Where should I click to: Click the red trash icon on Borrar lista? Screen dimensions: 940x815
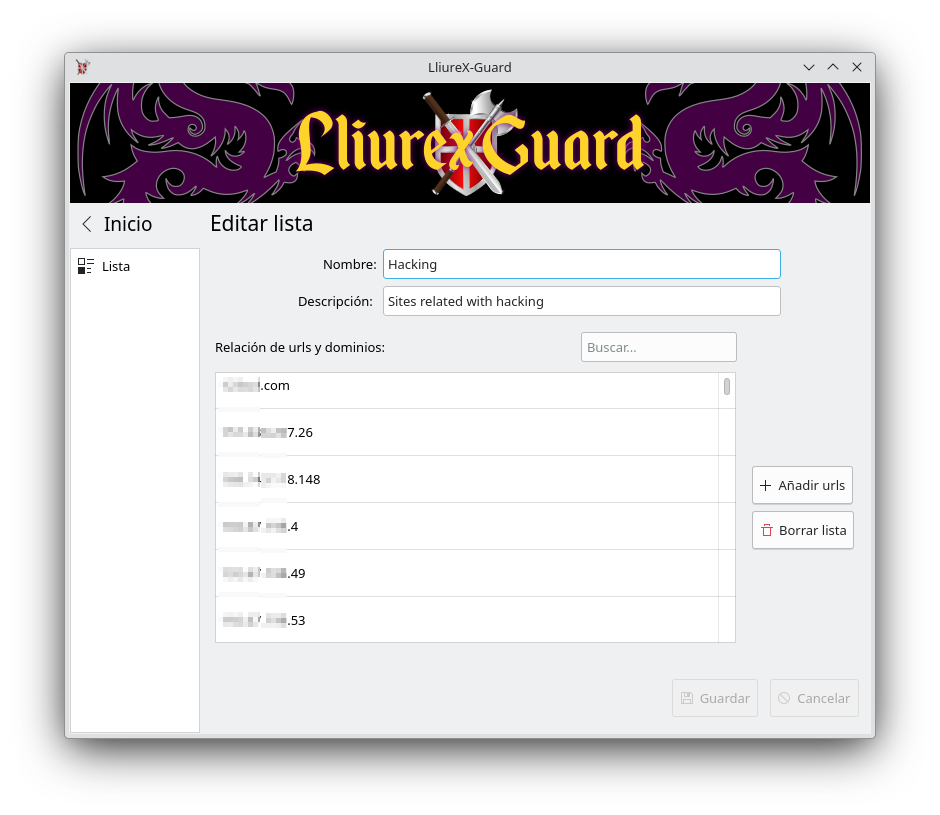(767, 531)
